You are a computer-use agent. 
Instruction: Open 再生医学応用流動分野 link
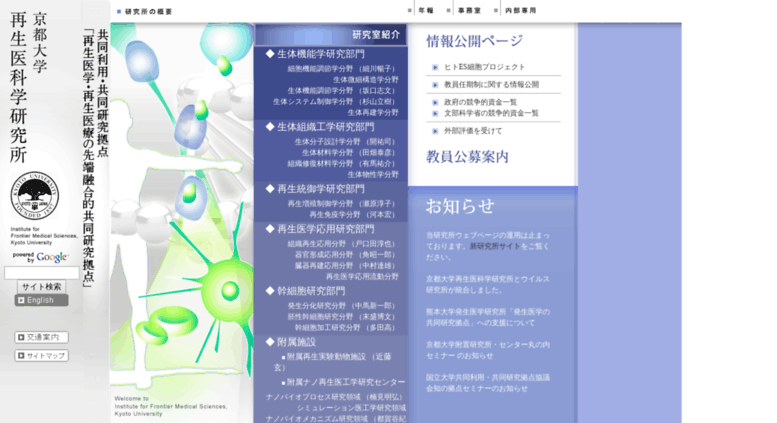[362, 276]
